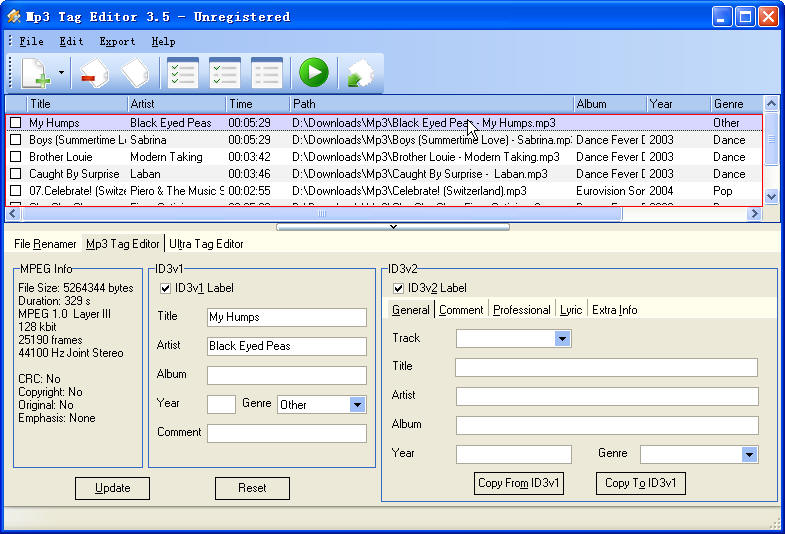The width and height of the screenshot is (785, 534).
Task: Click the ID3v2 Artist input field
Action: 607,396
